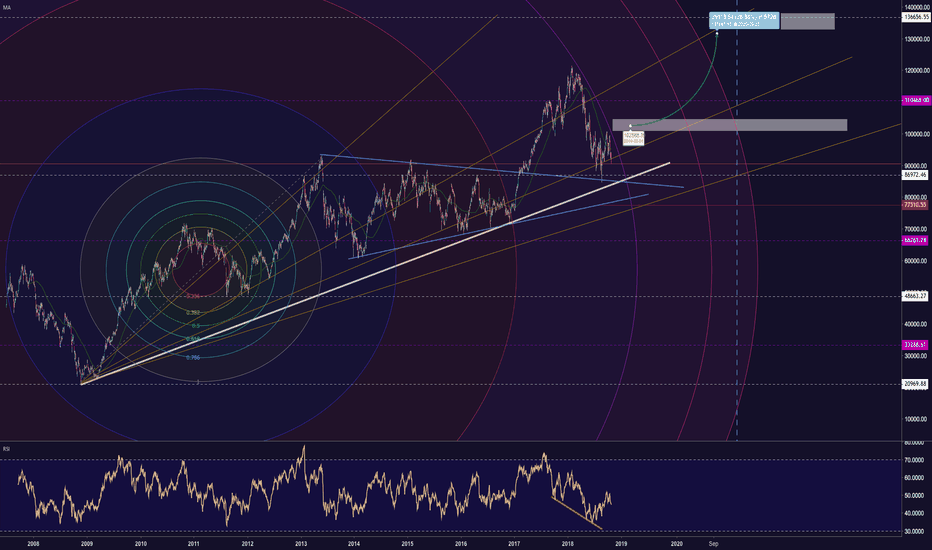Image resolution: width=932 pixels, height=550 pixels.
Task: Click the 2011 label on time axis
Action: click(194, 543)
